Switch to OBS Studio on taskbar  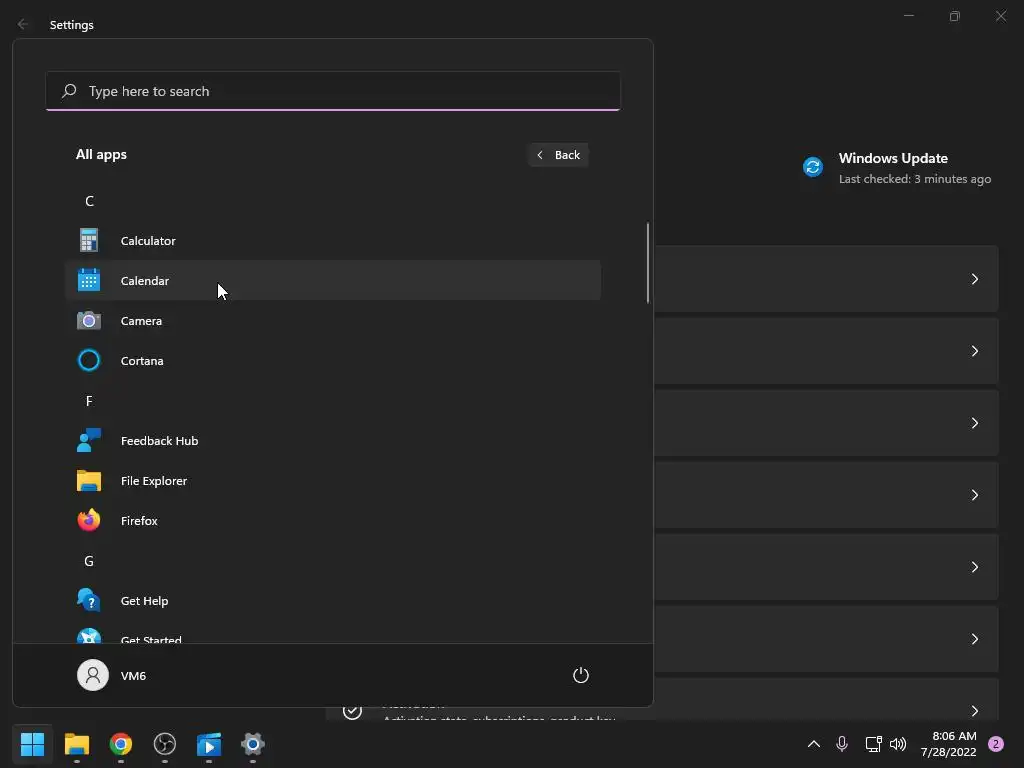(165, 744)
